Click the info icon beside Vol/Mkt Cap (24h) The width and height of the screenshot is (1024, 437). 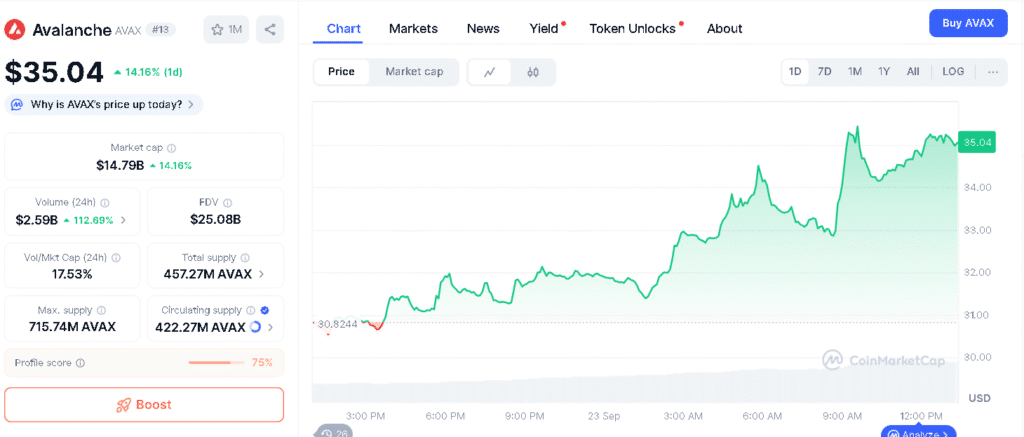[x=116, y=258]
